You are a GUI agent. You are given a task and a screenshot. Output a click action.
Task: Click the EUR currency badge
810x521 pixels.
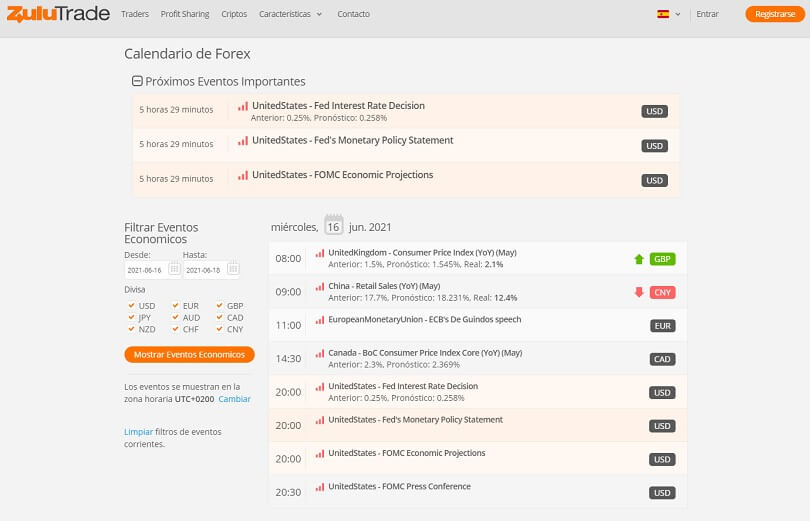pos(662,326)
